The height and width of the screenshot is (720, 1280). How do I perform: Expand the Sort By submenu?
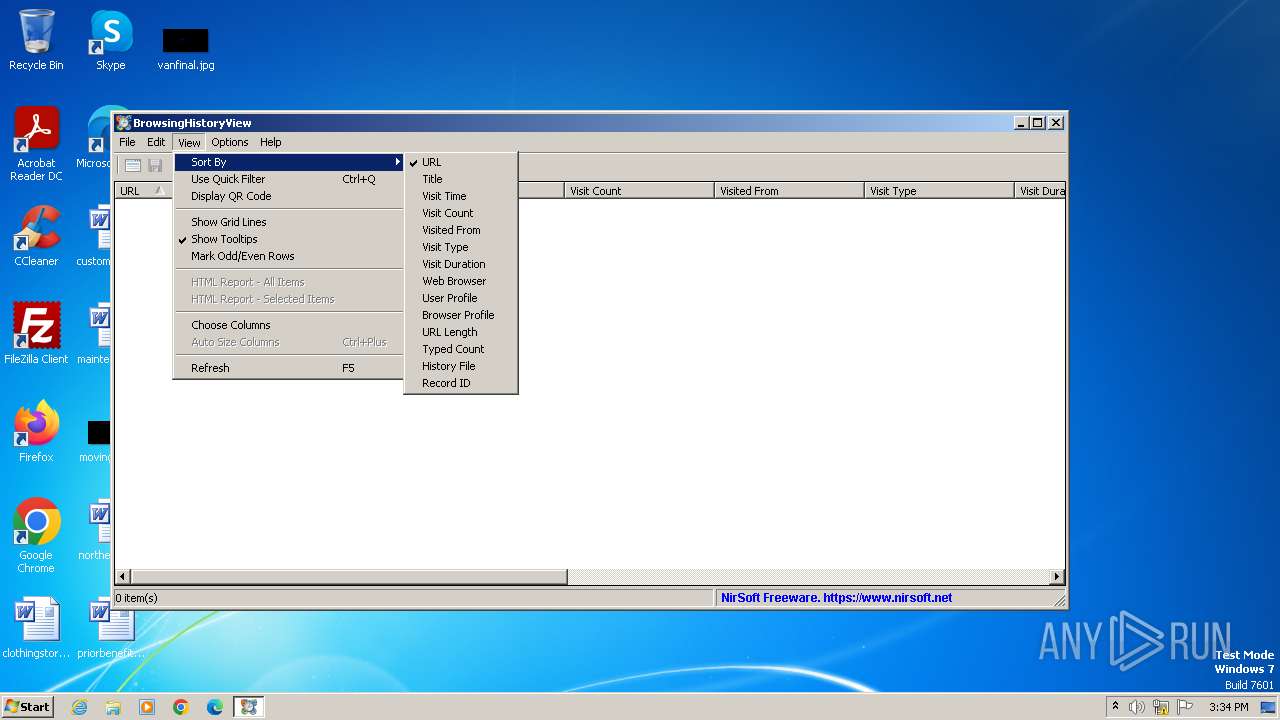click(x=289, y=162)
